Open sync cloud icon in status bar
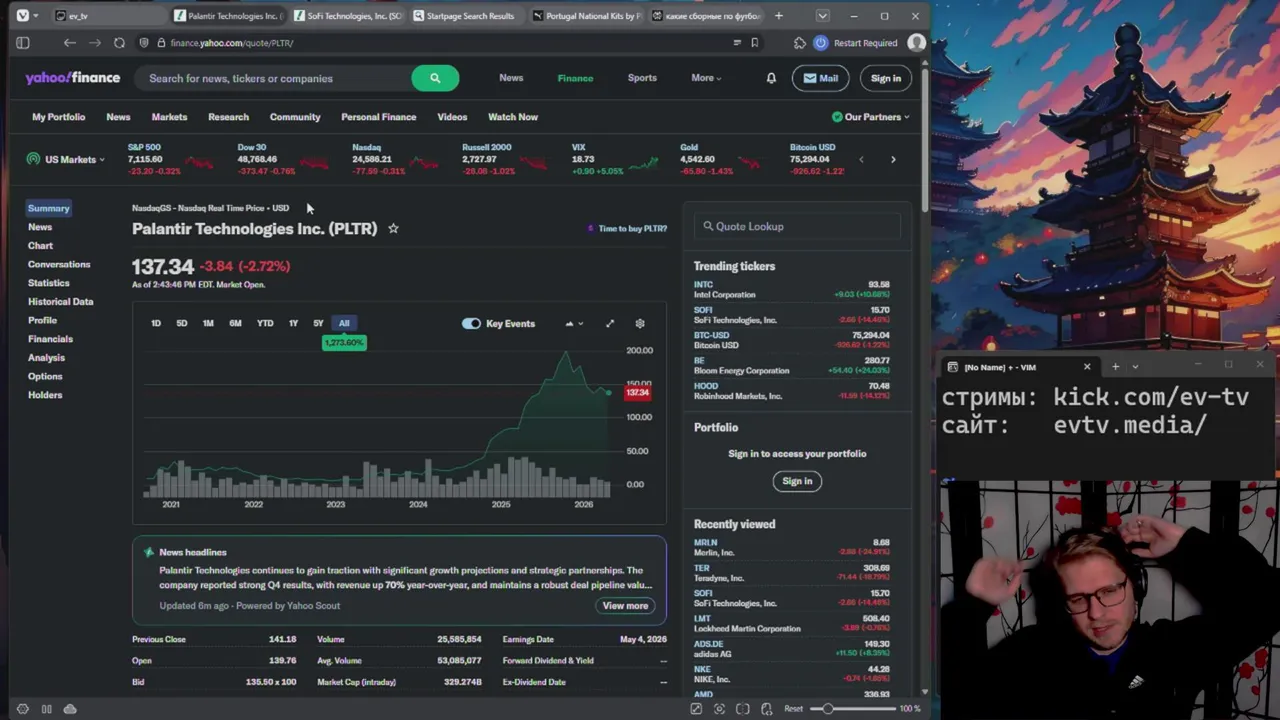Image resolution: width=1280 pixels, height=720 pixels. (x=70, y=709)
